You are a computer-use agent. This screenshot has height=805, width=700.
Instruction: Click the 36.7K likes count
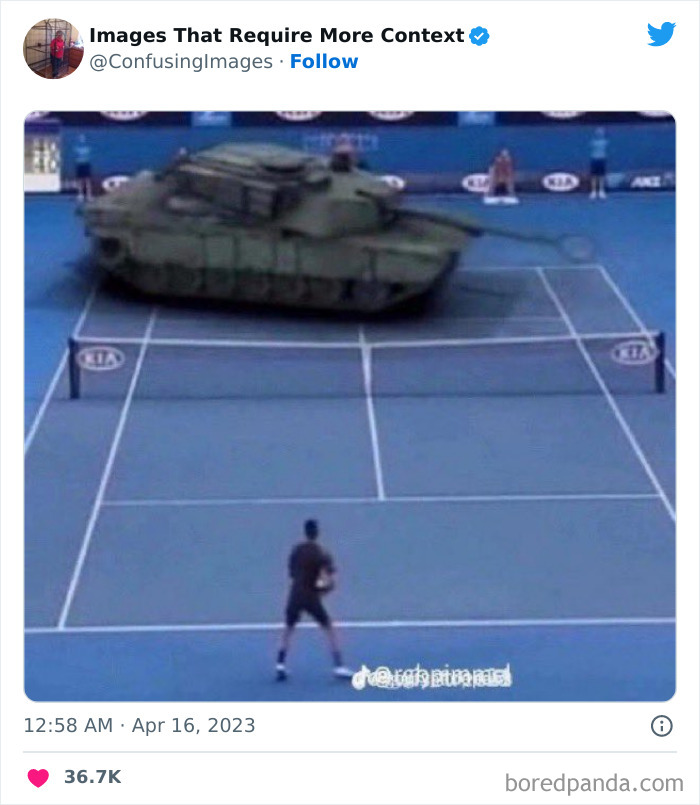tap(92, 777)
